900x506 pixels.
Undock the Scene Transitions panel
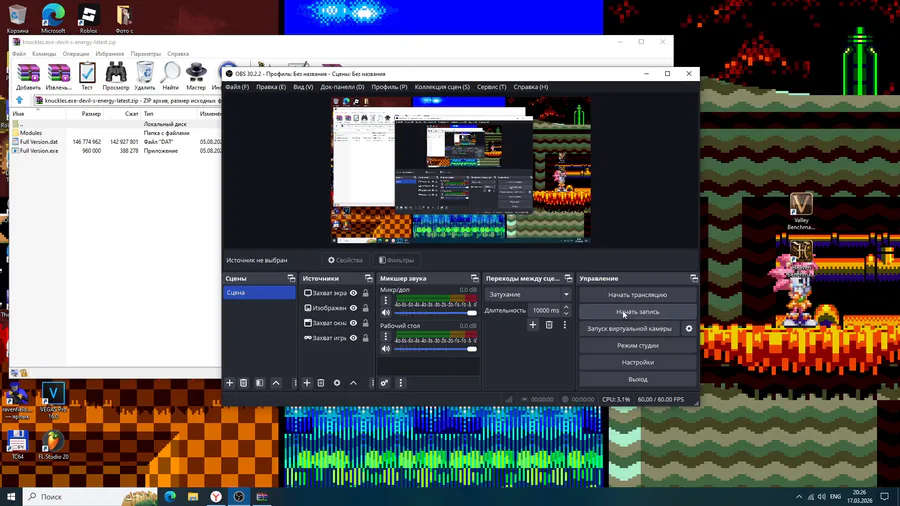pos(568,278)
